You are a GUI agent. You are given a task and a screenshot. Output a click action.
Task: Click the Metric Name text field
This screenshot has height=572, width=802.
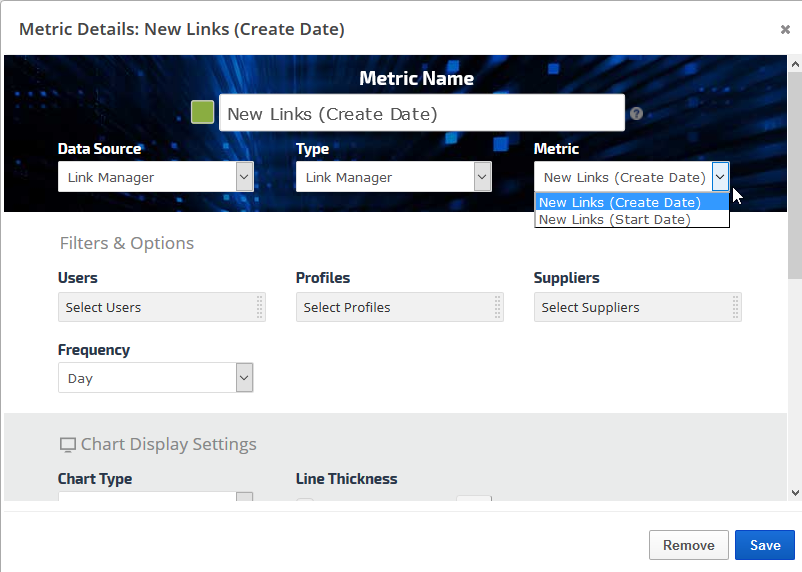tap(421, 114)
